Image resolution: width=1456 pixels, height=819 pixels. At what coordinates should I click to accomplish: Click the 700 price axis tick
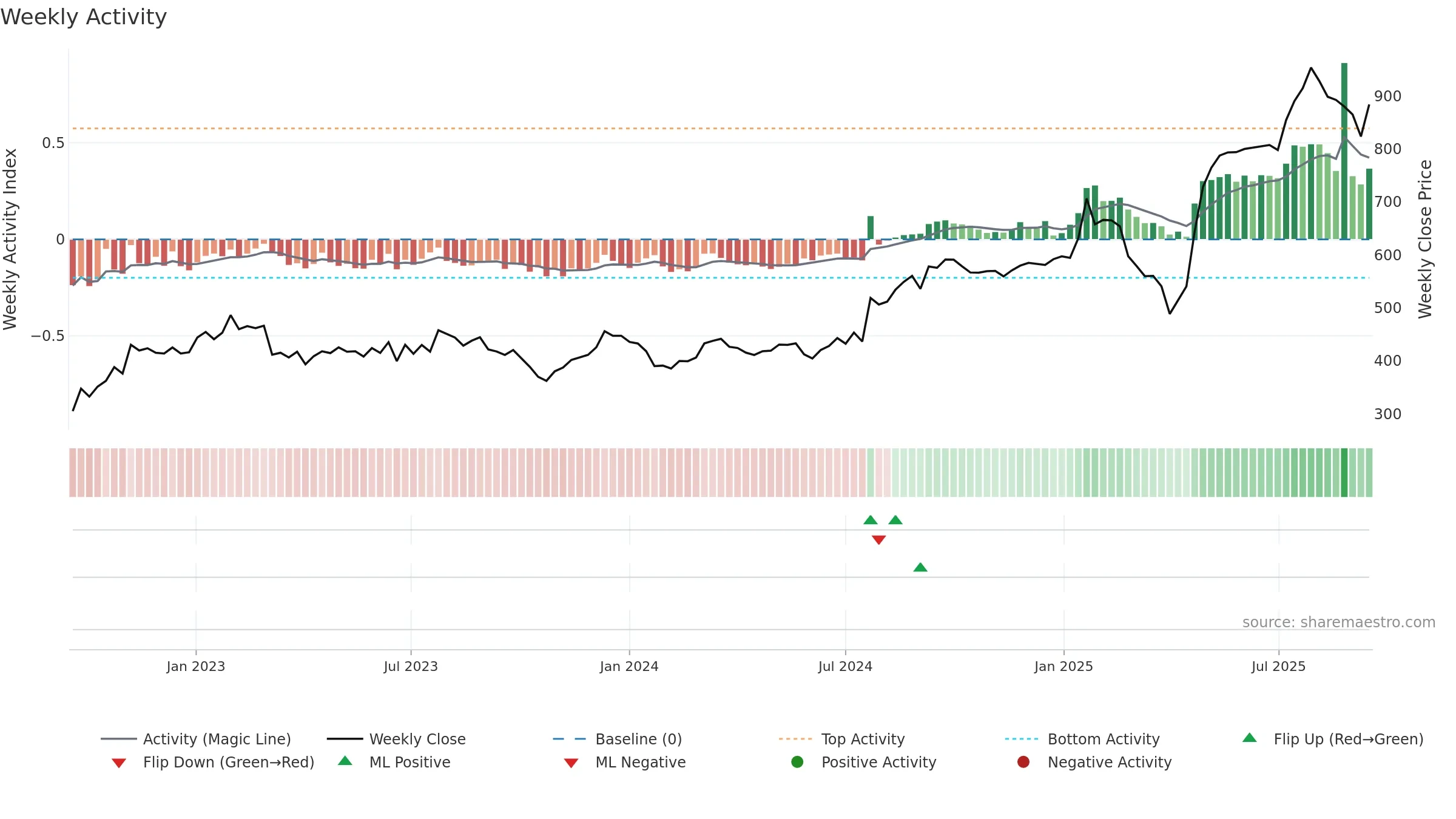1387,201
